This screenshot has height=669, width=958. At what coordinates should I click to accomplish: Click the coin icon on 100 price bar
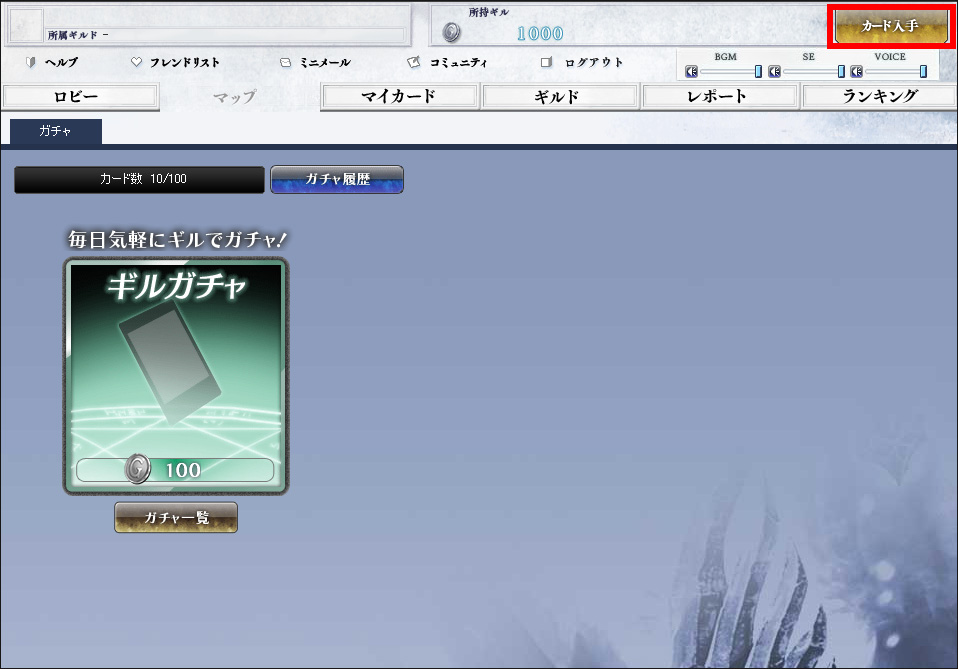point(137,469)
